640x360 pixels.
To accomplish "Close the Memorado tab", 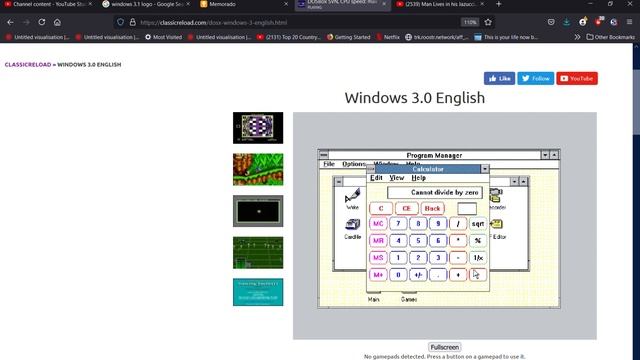I will click(x=286, y=4).
